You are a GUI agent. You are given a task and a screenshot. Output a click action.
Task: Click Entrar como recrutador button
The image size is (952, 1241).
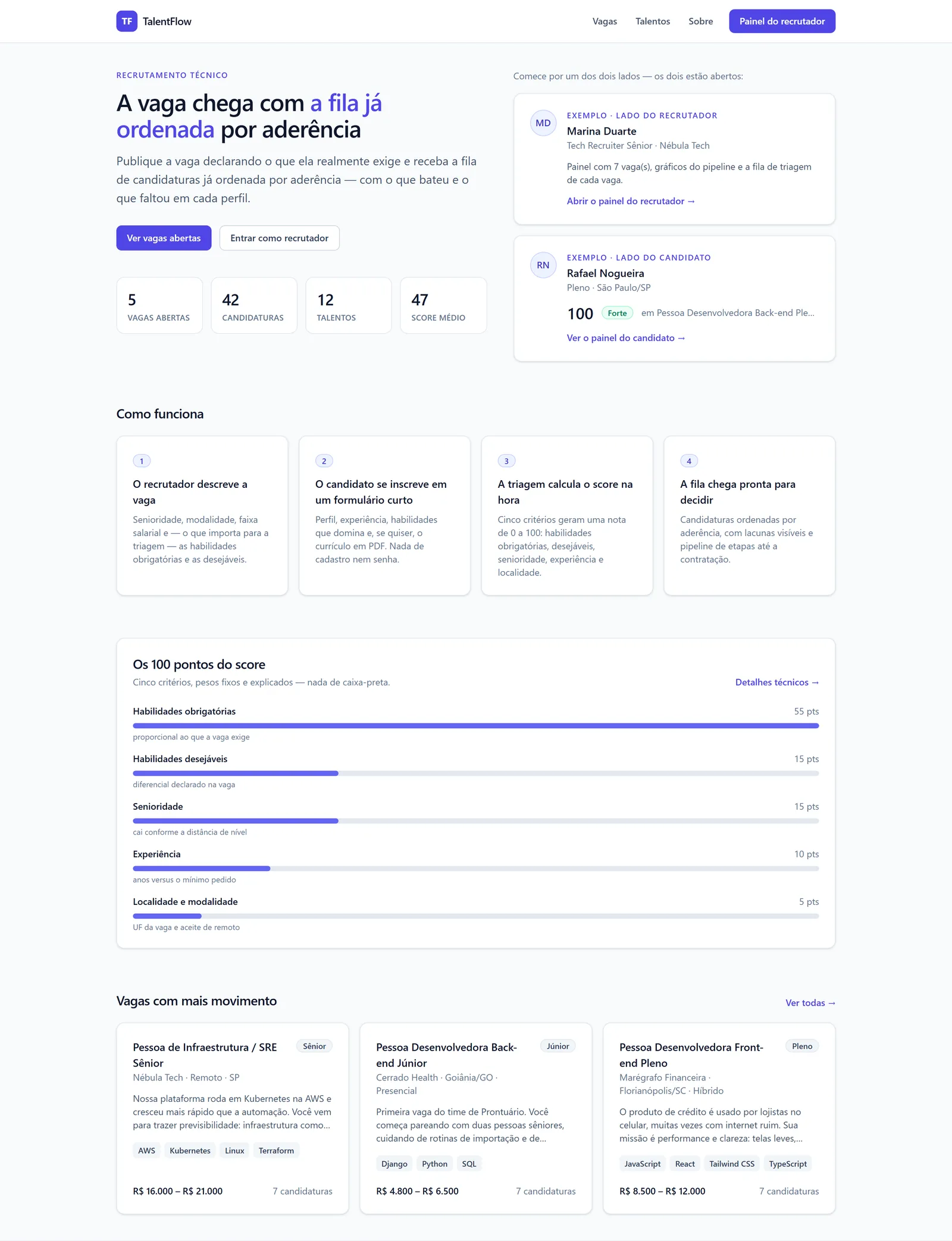280,238
